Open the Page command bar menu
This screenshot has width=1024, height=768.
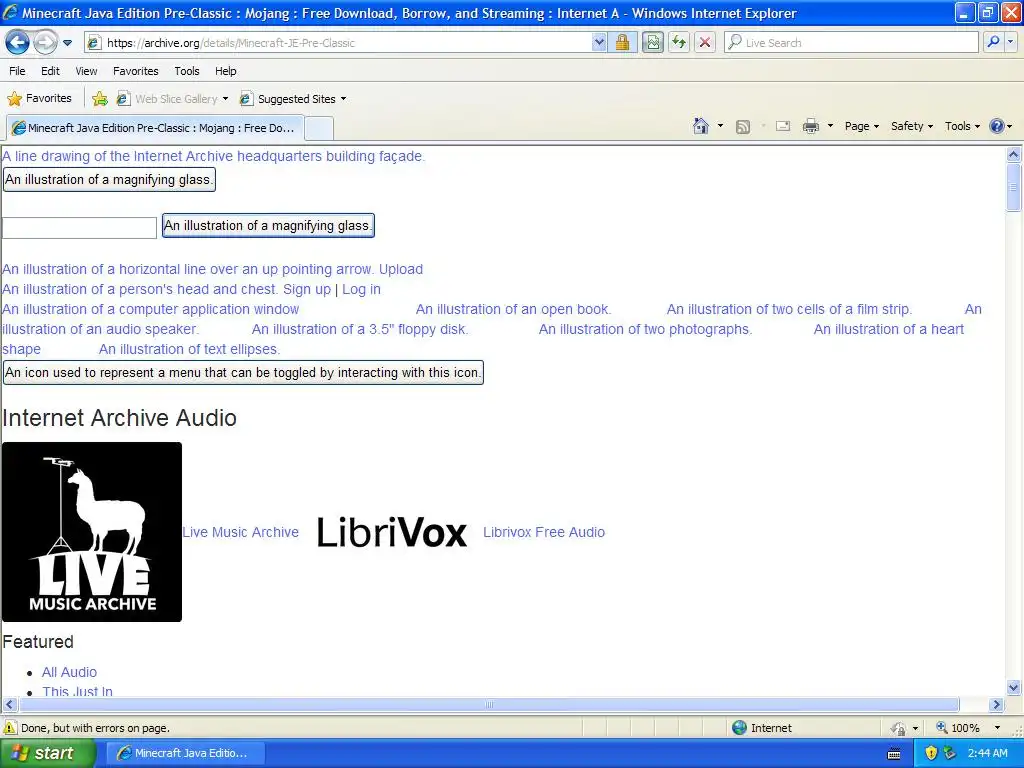(x=861, y=126)
